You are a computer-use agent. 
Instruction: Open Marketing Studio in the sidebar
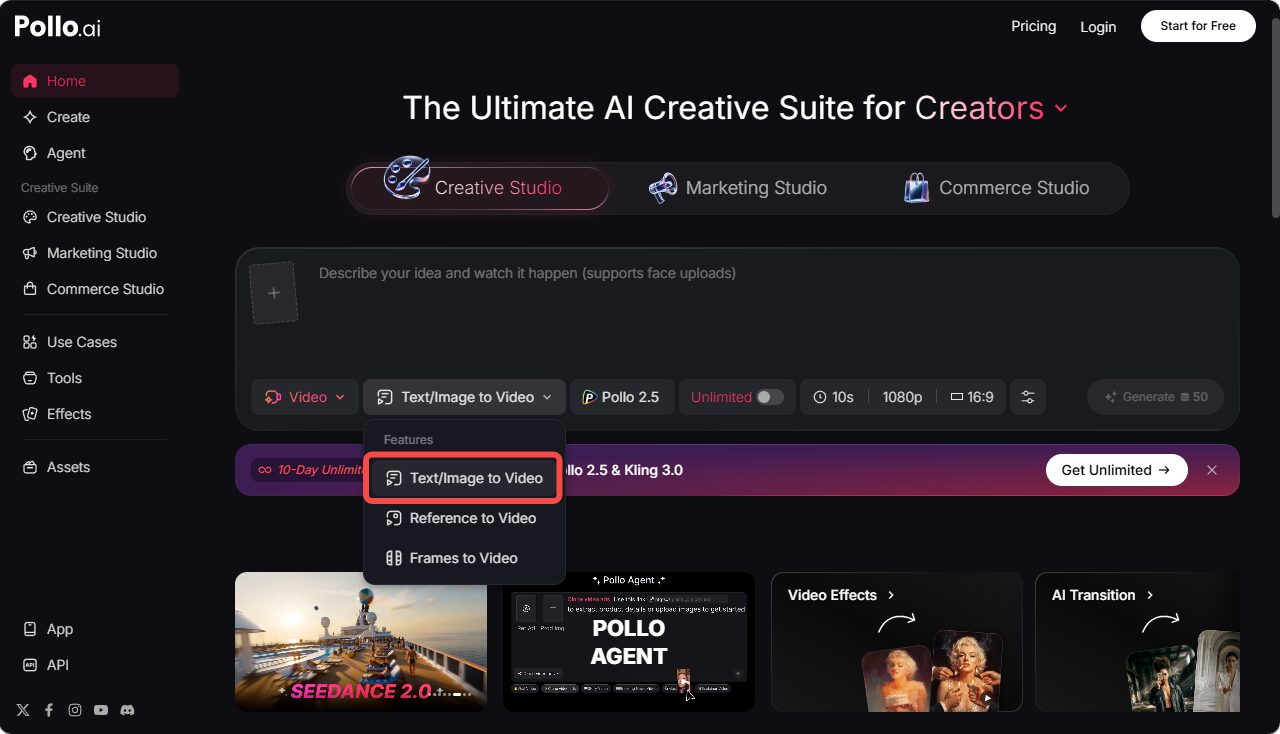(x=95, y=253)
